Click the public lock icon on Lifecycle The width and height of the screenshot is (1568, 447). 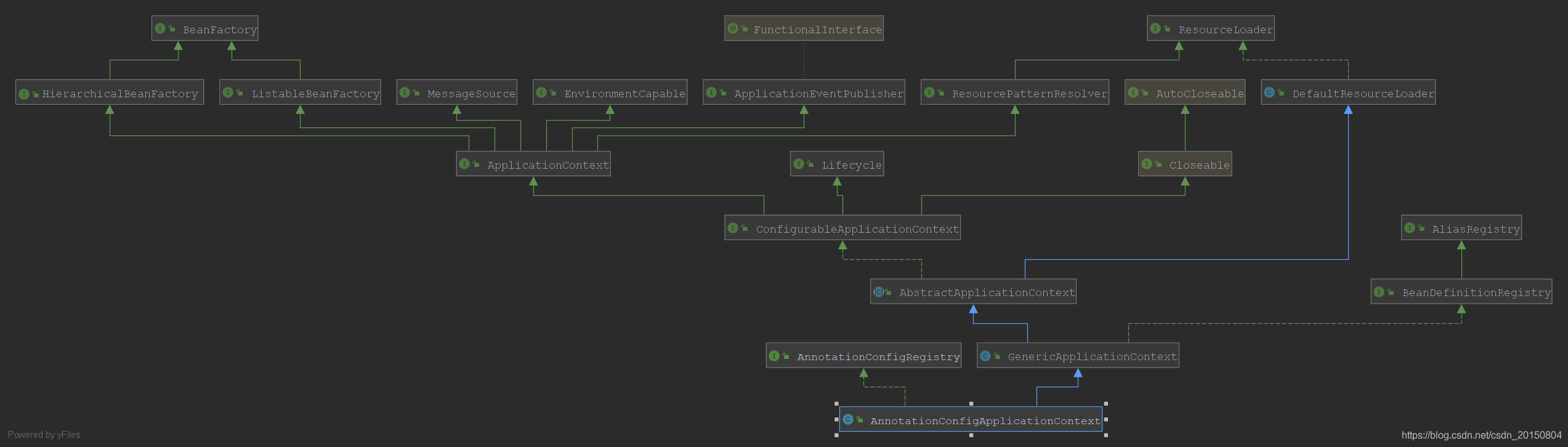[810, 164]
